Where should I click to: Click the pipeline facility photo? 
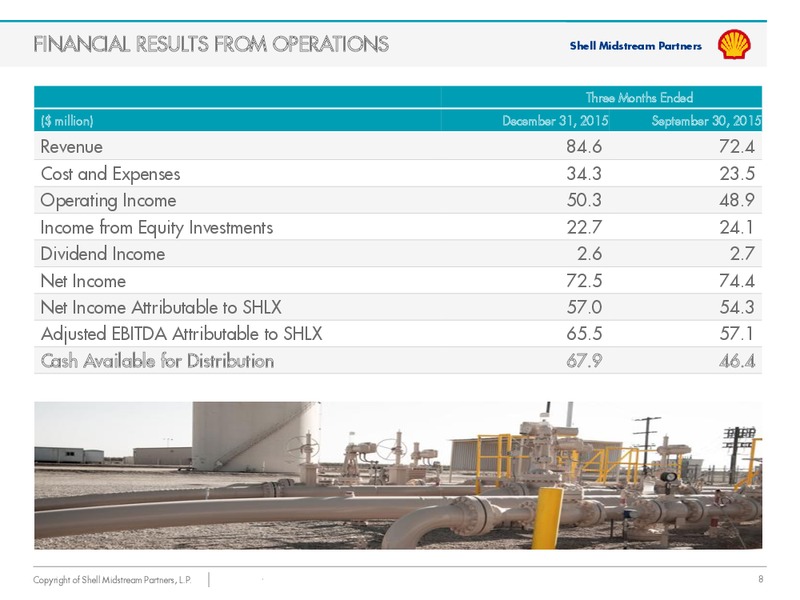click(398, 475)
